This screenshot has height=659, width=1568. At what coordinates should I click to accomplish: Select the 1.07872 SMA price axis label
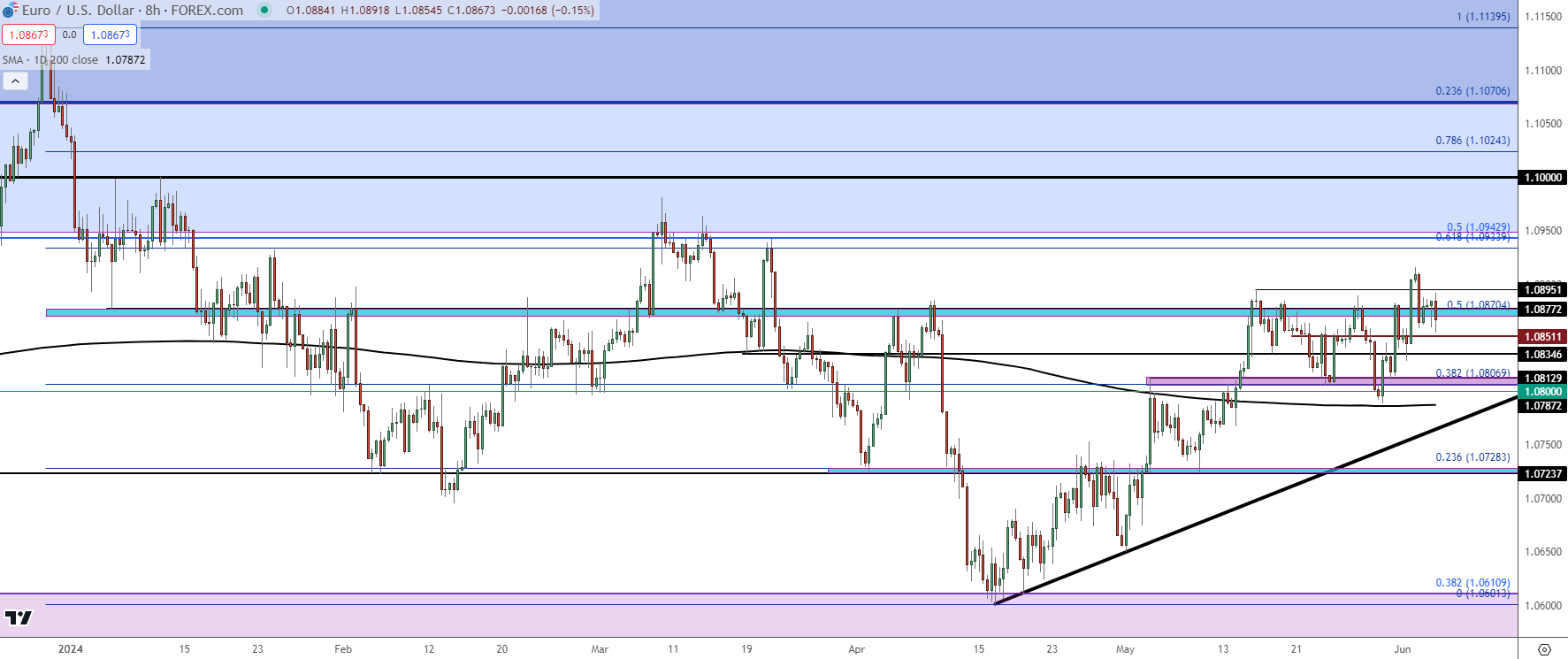(1543, 406)
